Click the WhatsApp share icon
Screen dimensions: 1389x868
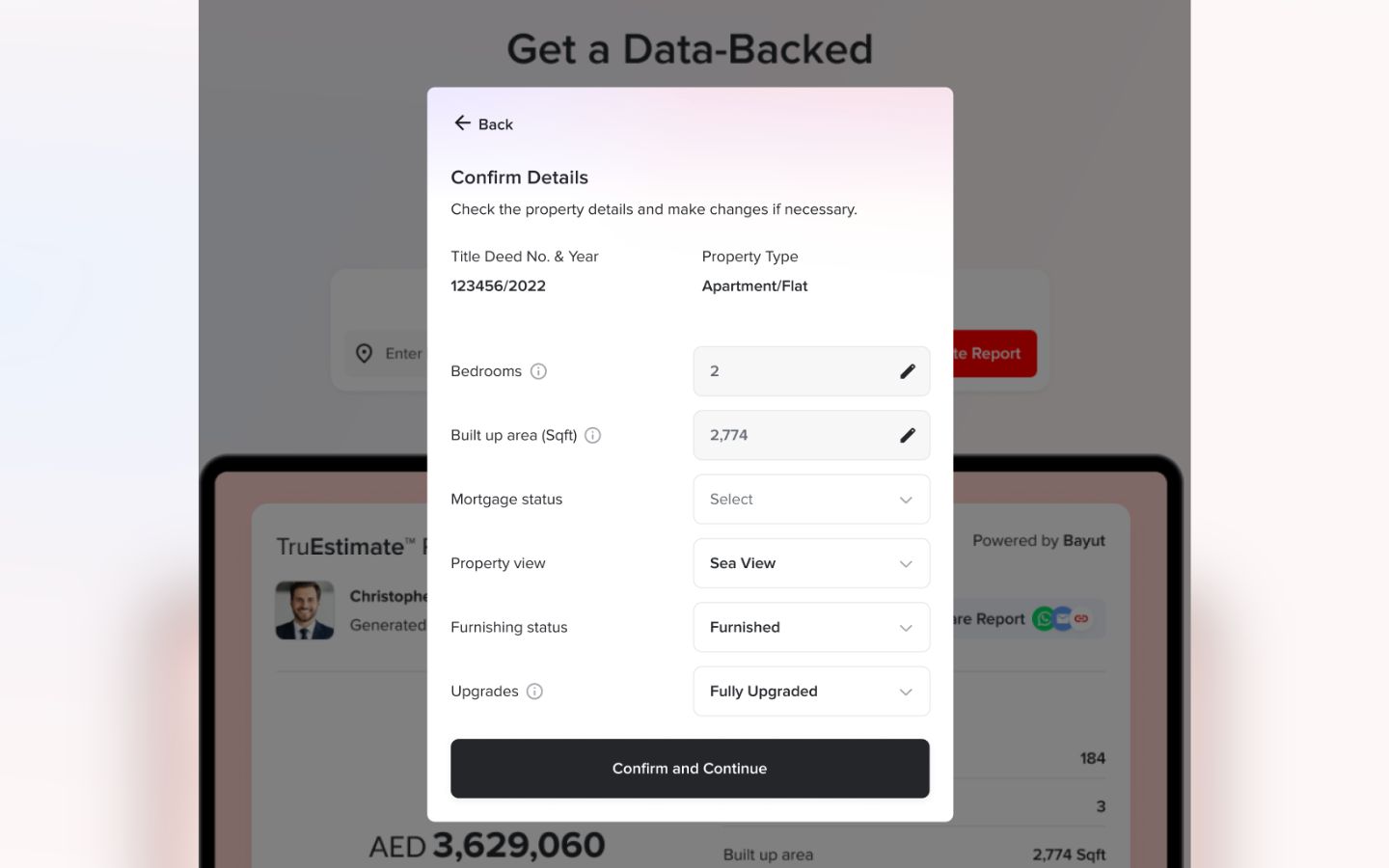[x=1043, y=618]
